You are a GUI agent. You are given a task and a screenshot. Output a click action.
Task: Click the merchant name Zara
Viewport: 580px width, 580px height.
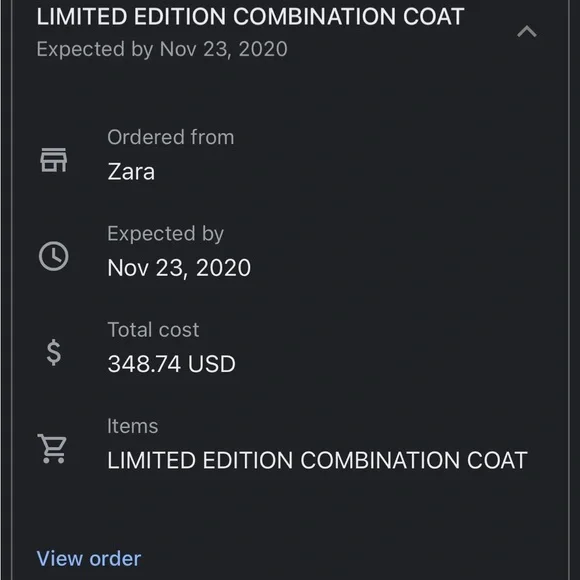pos(131,172)
